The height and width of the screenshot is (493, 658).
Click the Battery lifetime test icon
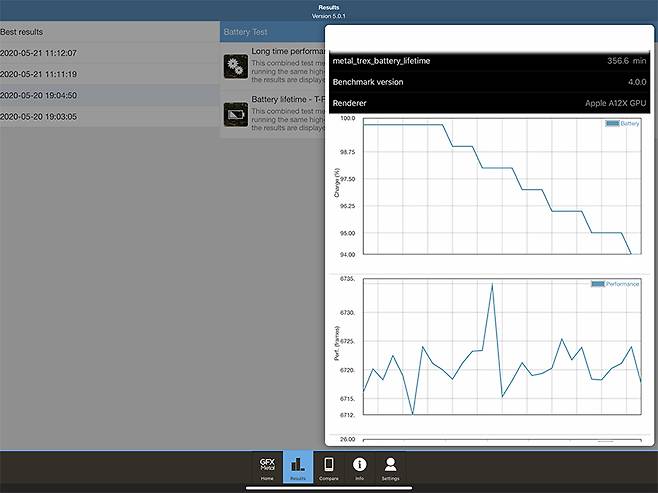[x=236, y=114]
